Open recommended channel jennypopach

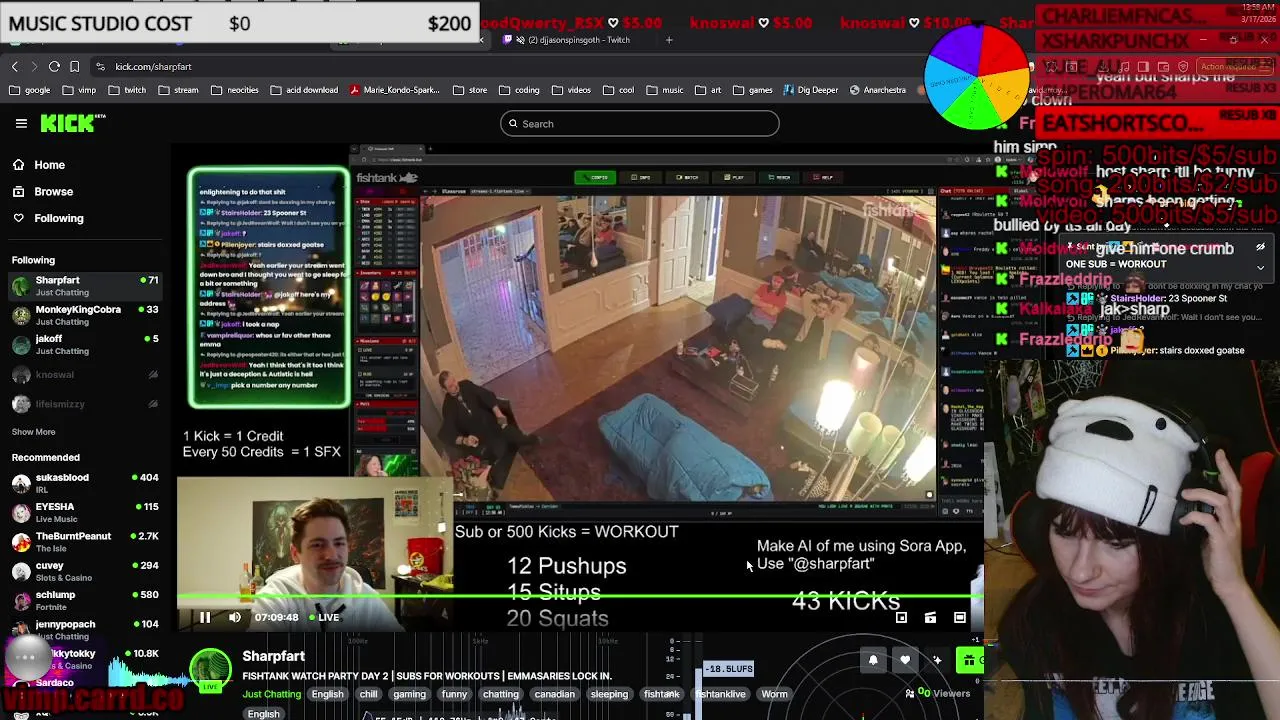[85, 629]
